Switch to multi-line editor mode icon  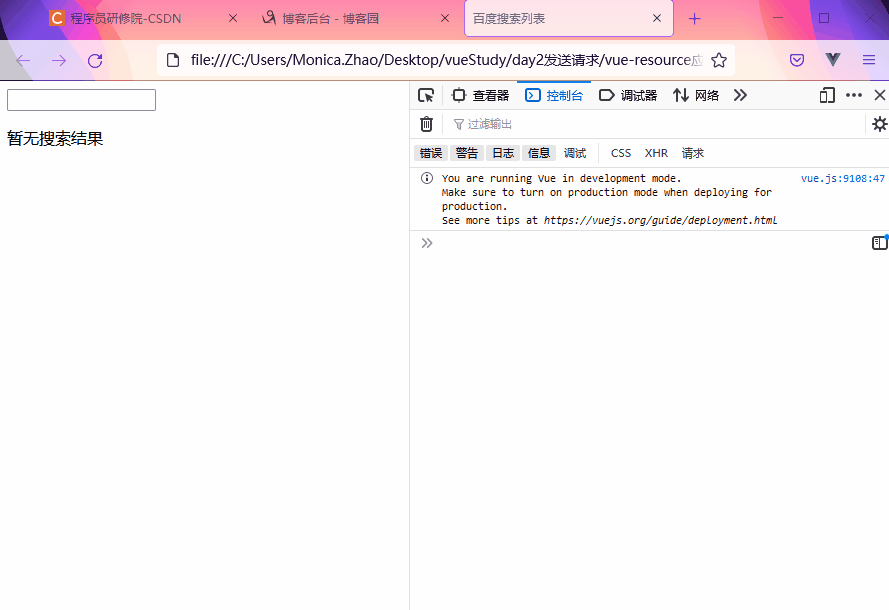tap(879, 243)
